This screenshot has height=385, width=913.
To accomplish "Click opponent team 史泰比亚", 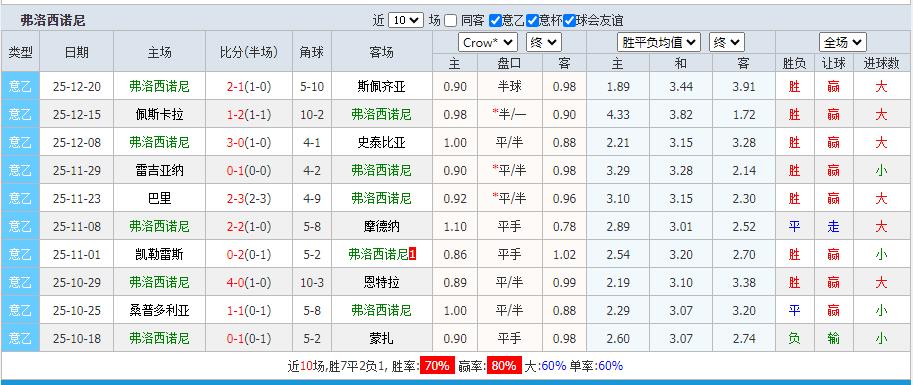I will pyautogui.click(x=381, y=143).
